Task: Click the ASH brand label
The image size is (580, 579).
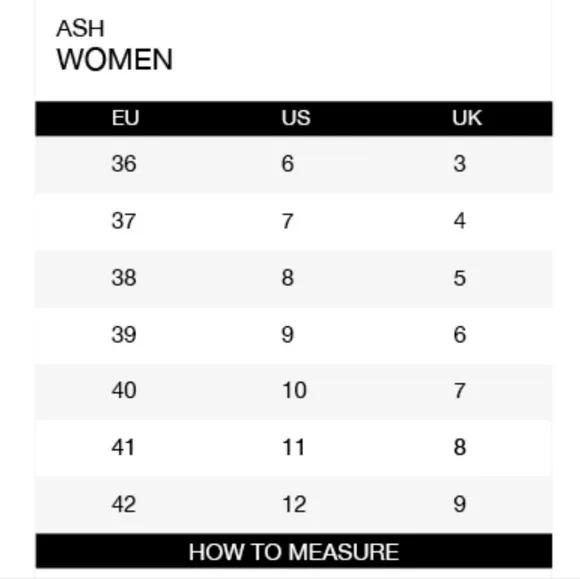Action: pos(80,28)
